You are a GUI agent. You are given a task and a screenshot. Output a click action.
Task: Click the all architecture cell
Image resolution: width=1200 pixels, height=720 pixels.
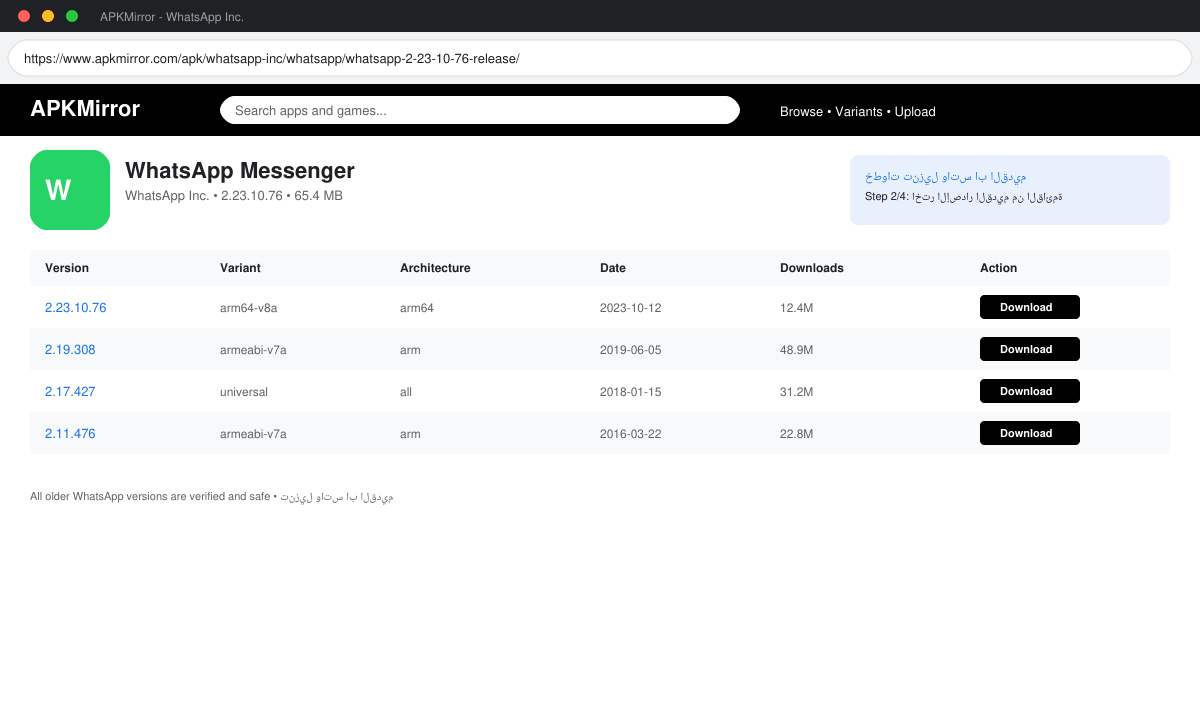[x=406, y=392]
